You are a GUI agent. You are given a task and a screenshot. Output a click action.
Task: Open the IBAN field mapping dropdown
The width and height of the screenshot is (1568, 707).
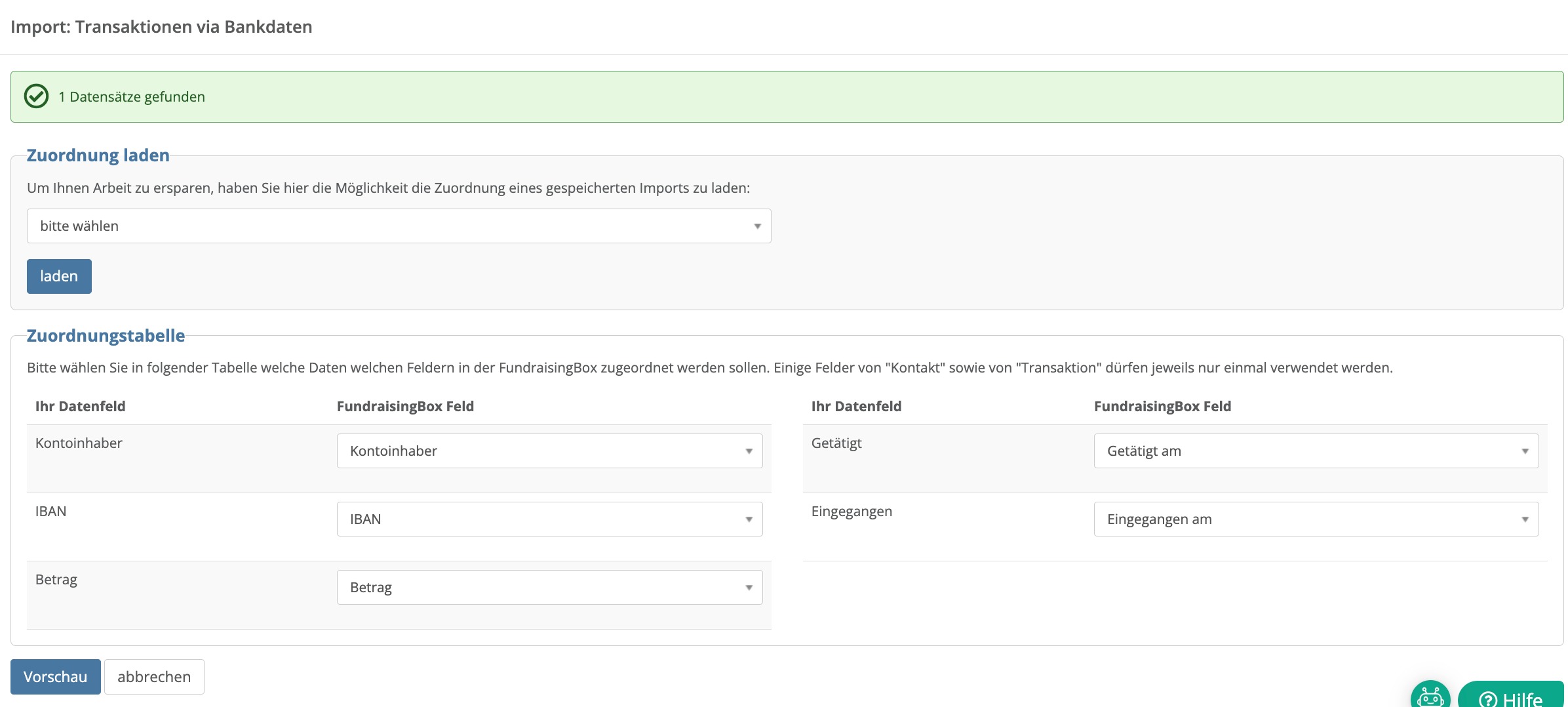(x=549, y=519)
